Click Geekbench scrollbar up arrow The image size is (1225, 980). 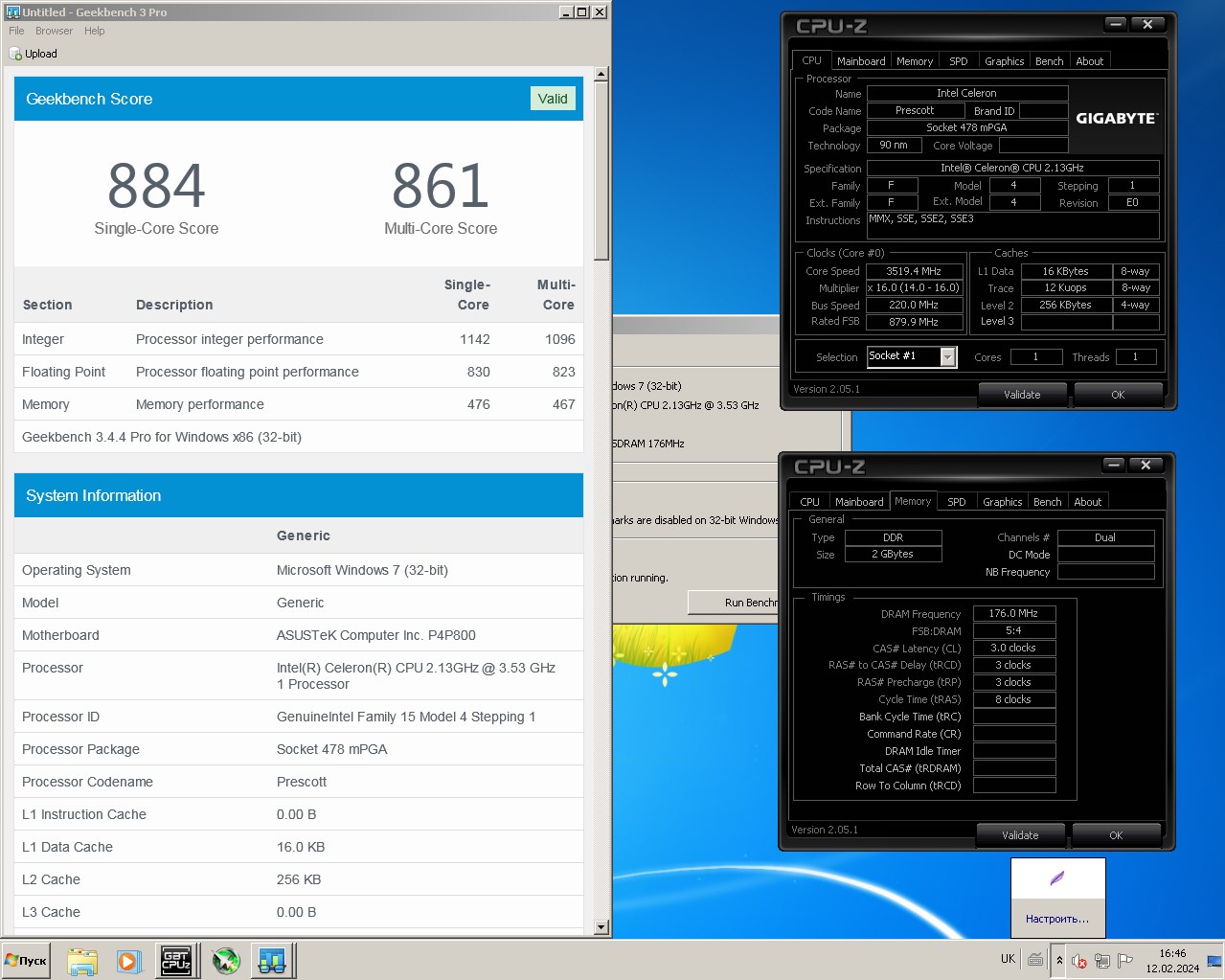pyautogui.click(x=601, y=74)
